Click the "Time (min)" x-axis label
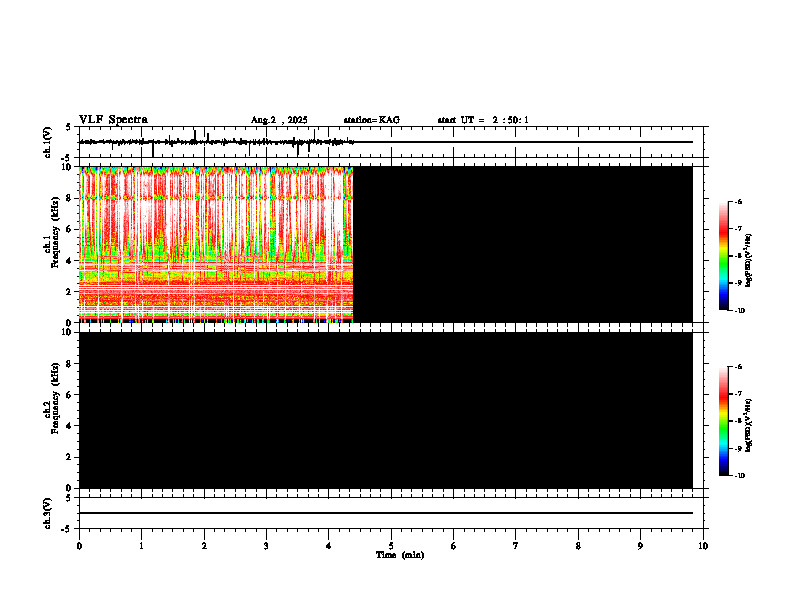 400,555
